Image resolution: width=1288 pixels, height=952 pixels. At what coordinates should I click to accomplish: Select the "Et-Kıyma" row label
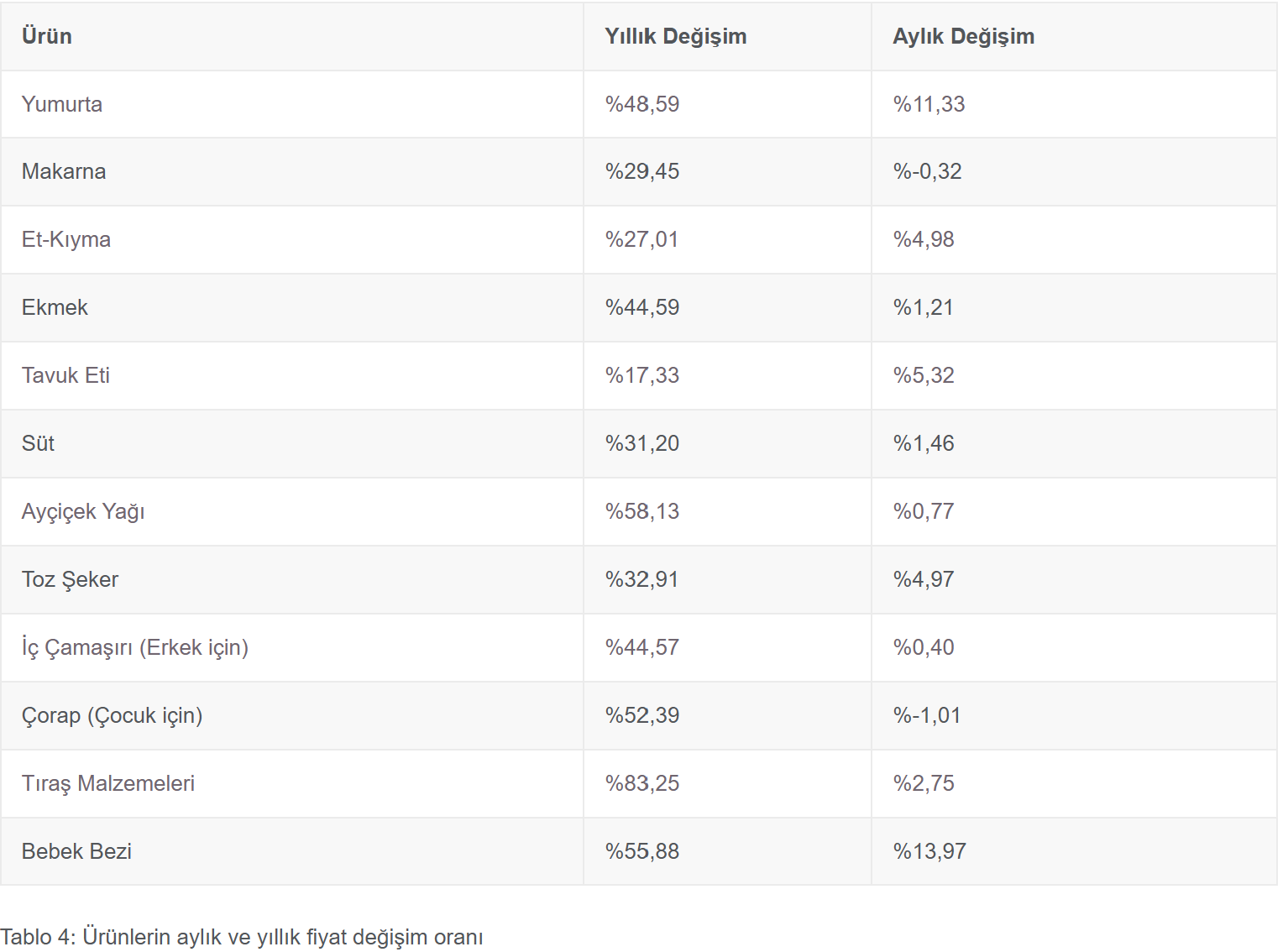click(66, 239)
